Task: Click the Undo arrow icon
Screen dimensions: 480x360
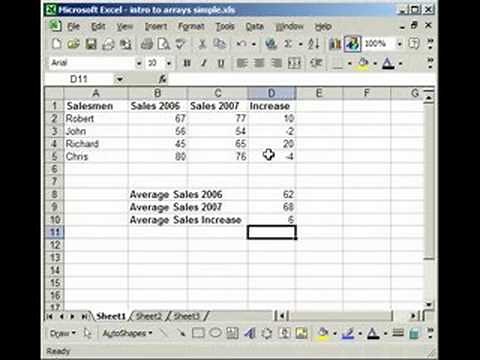Action: (241, 44)
